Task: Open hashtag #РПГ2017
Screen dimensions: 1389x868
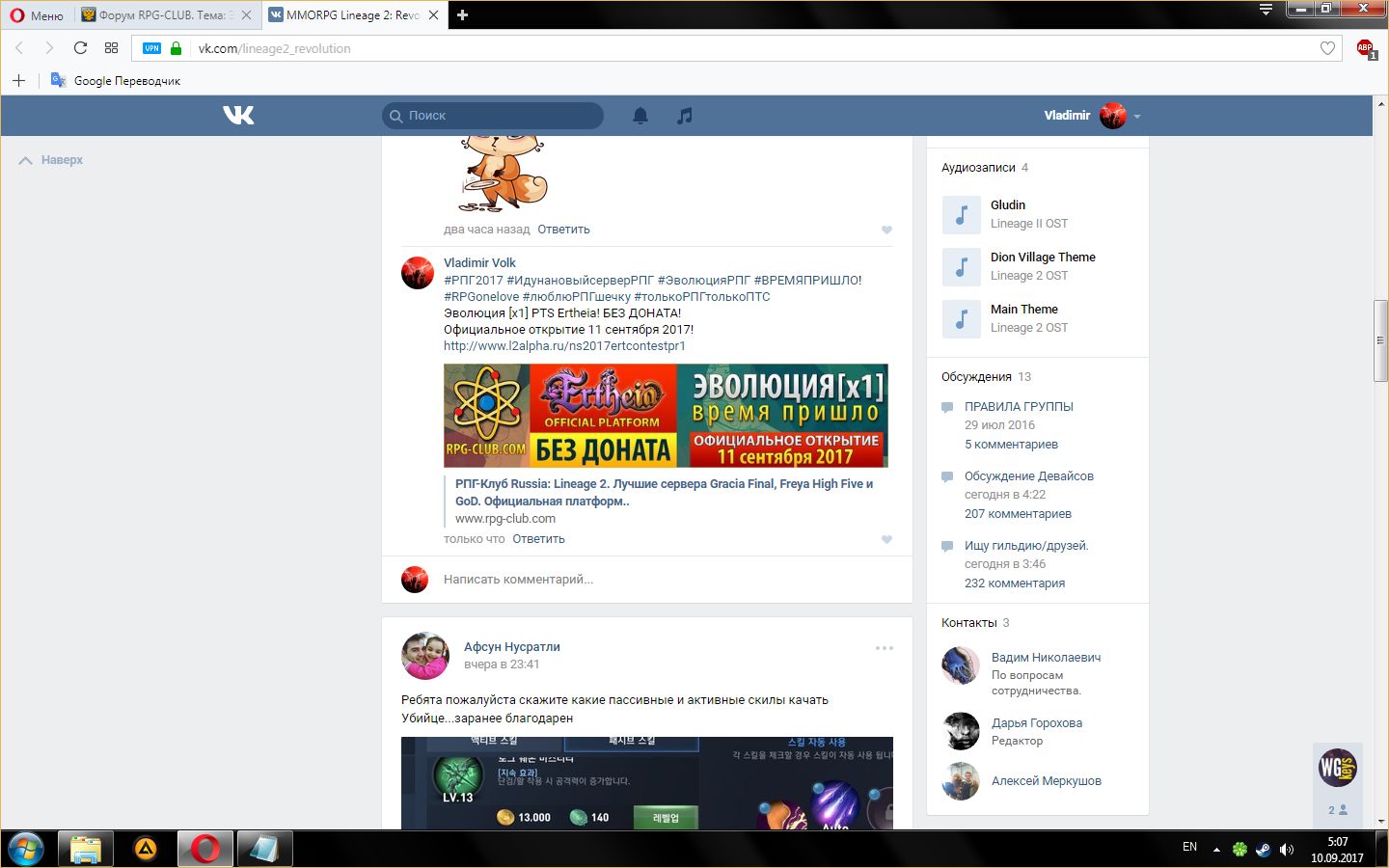Action: [474, 280]
